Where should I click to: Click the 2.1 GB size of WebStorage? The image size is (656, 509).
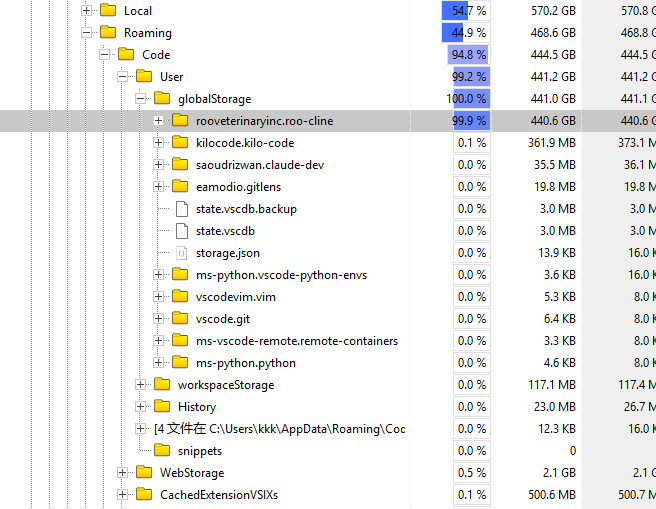[559, 473]
